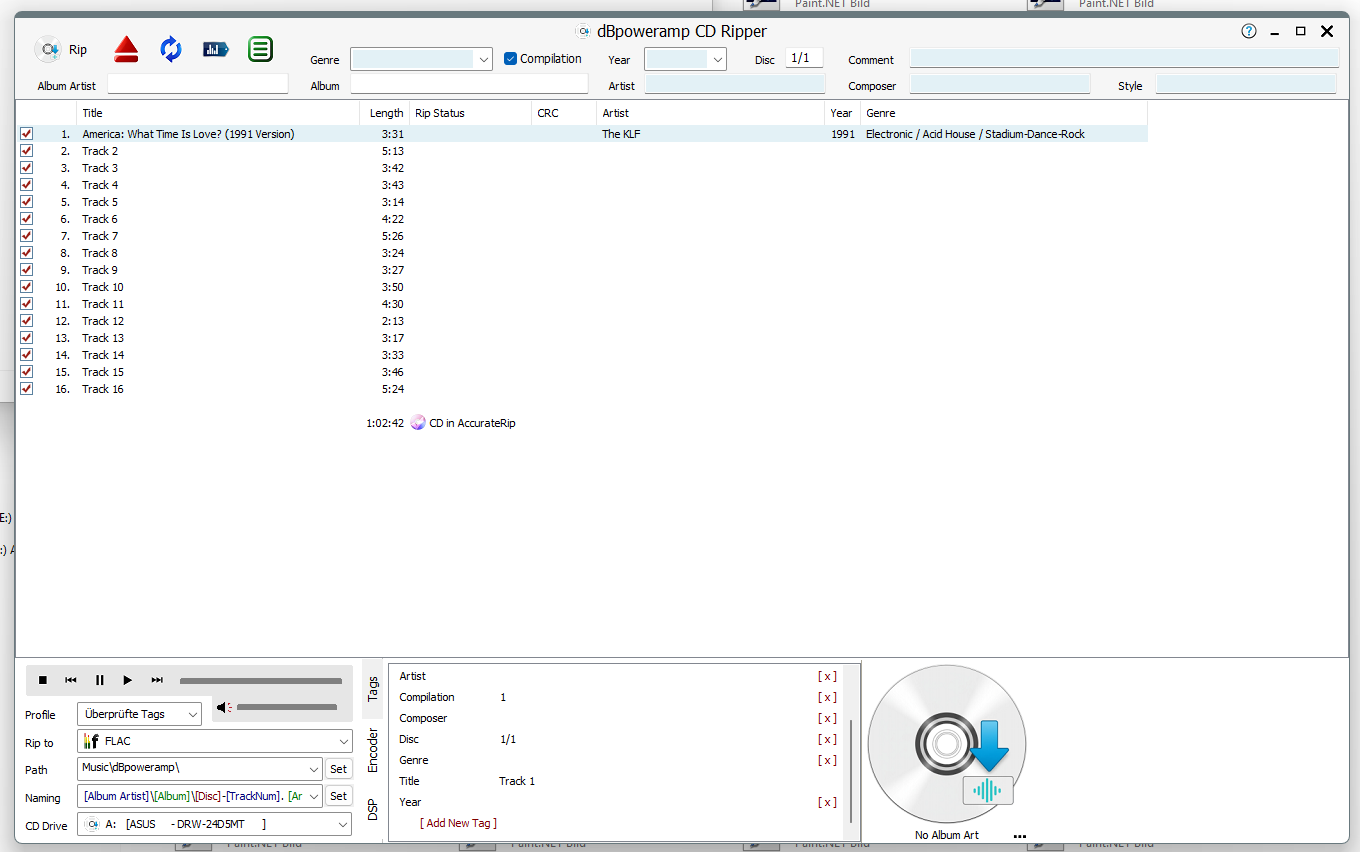
Task: Click the Artist column header in track list
Action: click(x=711, y=113)
